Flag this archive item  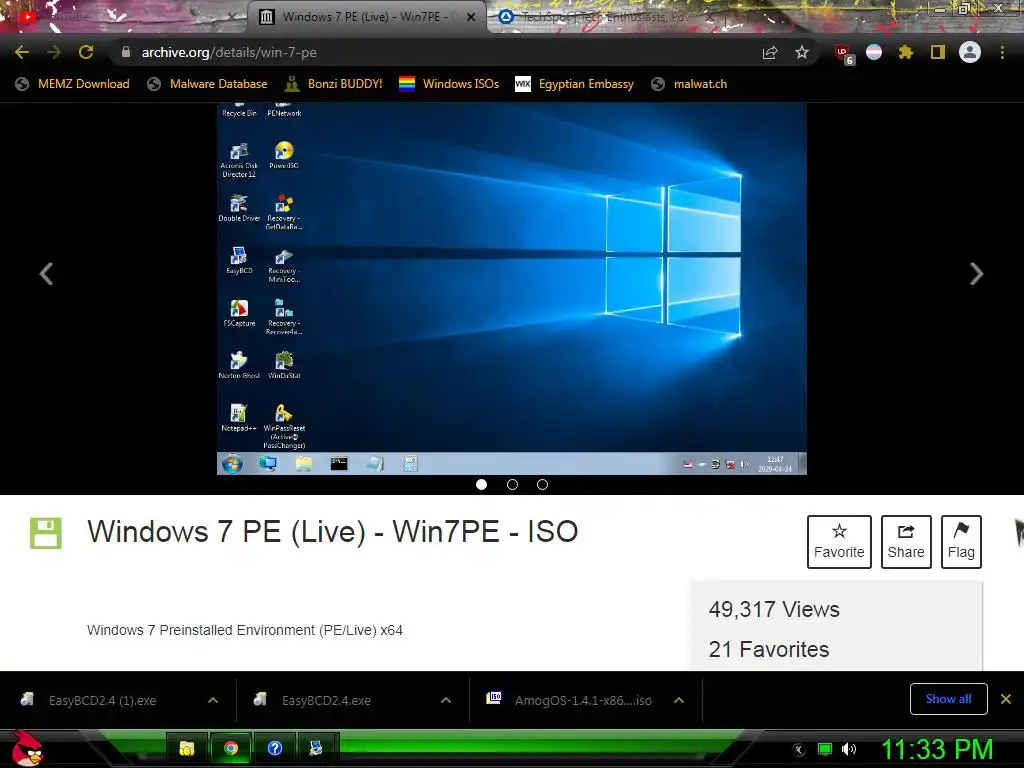961,541
